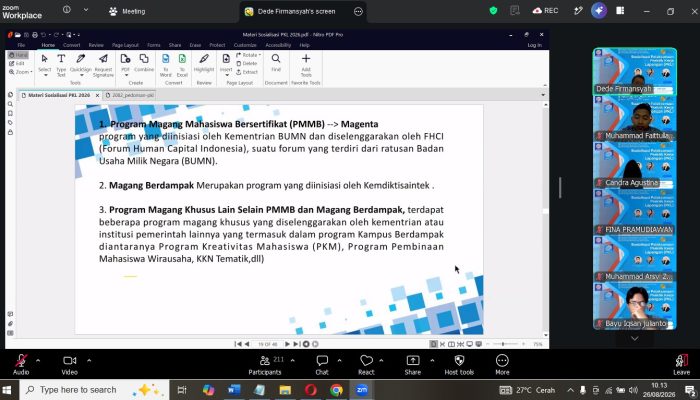This screenshot has height=400, width=700.
Task: Expand reactions arrow next to React
Action: point(381,360)
